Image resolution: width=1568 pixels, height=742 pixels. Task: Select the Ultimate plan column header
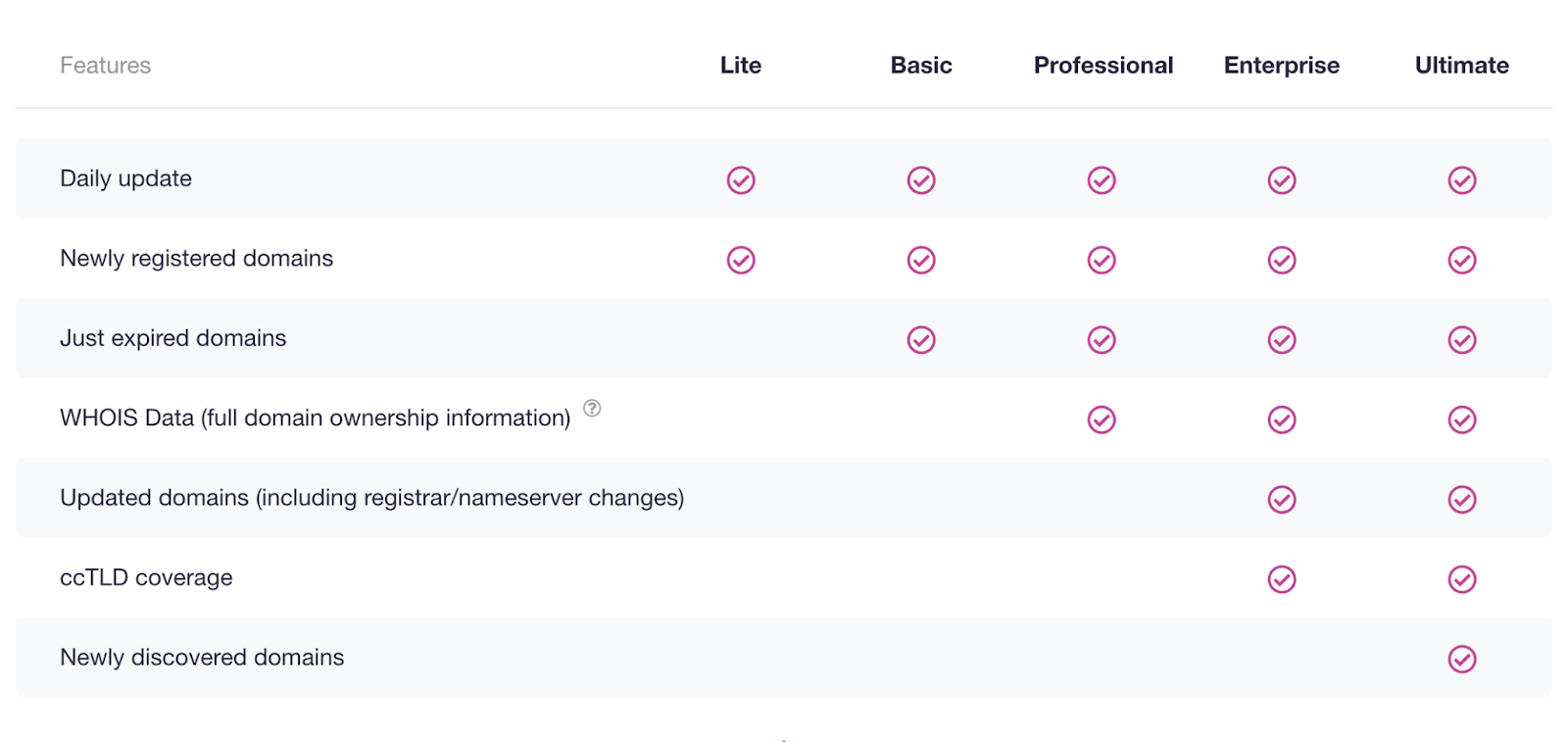tap(1461, 66)
